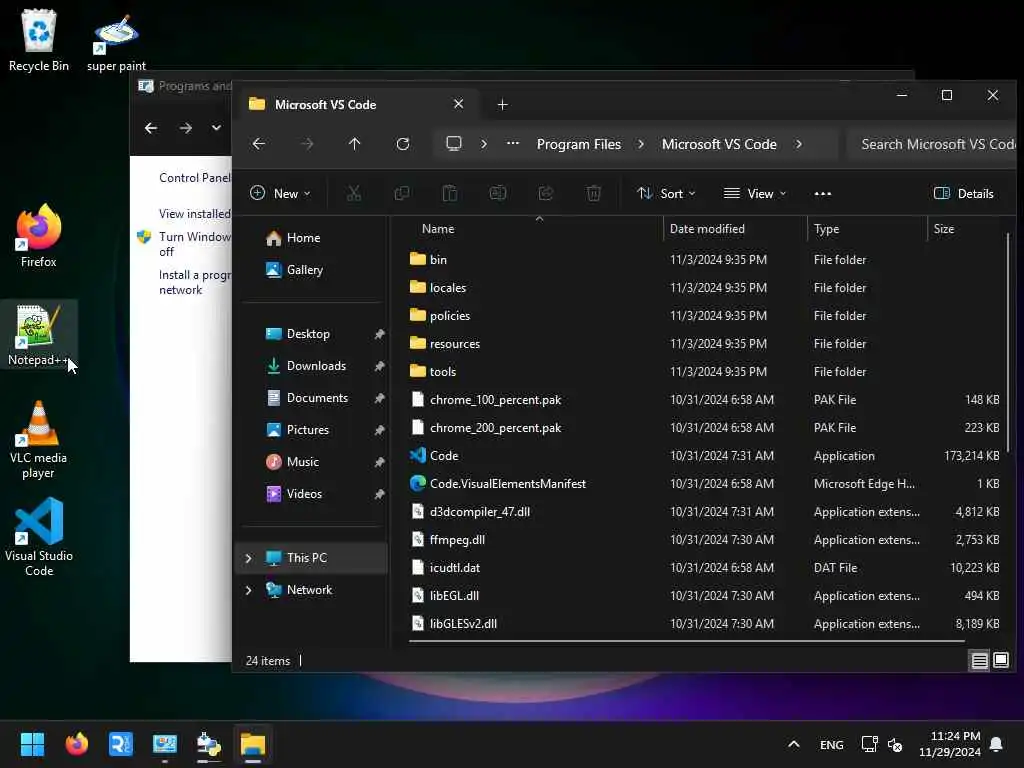Click the horizontal scrollbar below file list

687,641
